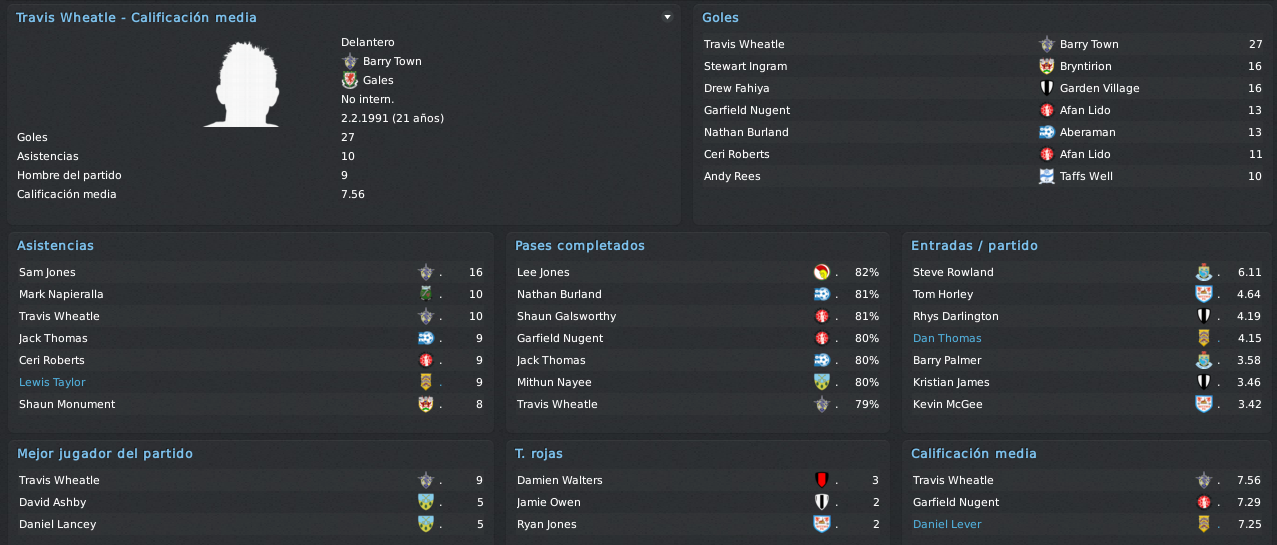Viewport: 1277px width, 545px height.
Task: Click Garden Village badge next to Drew Fahiya
Action: click(x=1047, y=88)
